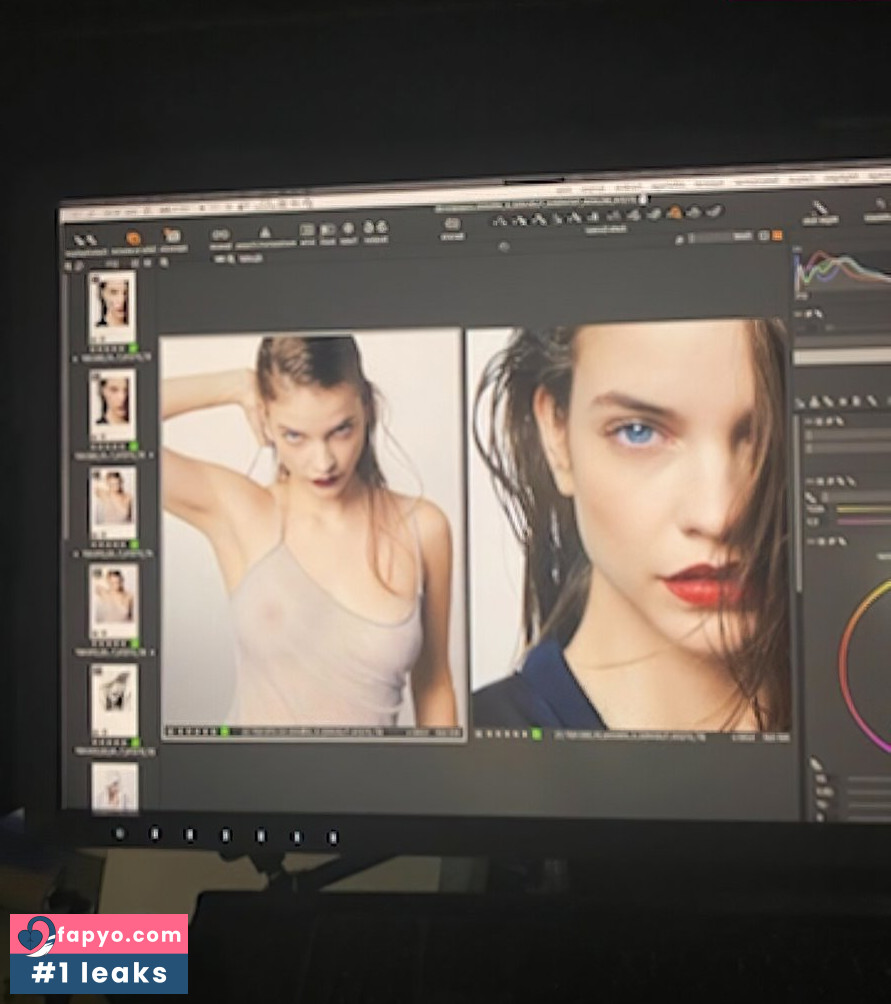This screenshot has height=1004, width=891.
Task: Click the orange grid view toggle beside the search field
Action: 777,236
